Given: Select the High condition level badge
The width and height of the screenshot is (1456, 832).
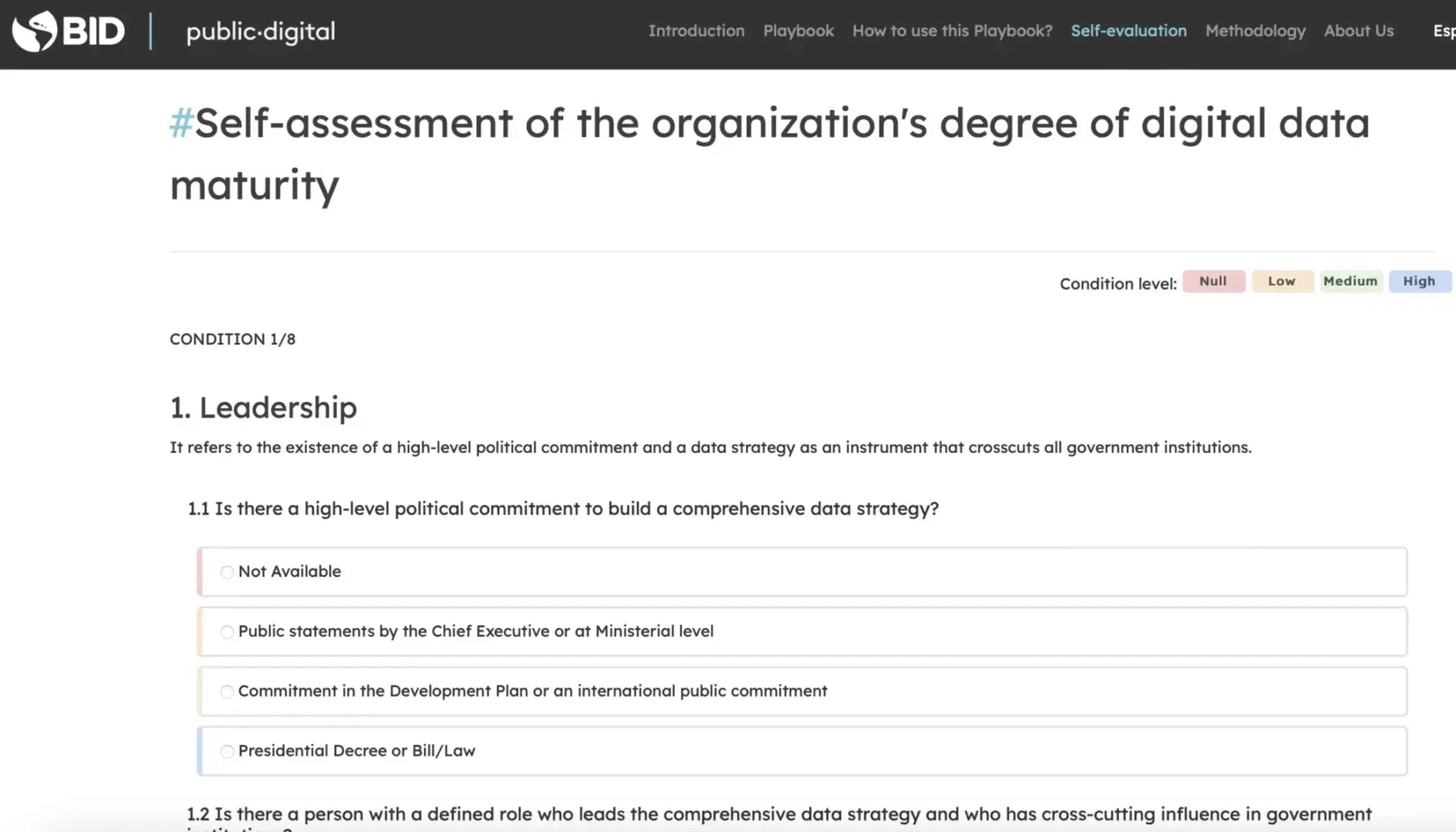Looking at the screenshot, I should click(x=1419, y=281).
